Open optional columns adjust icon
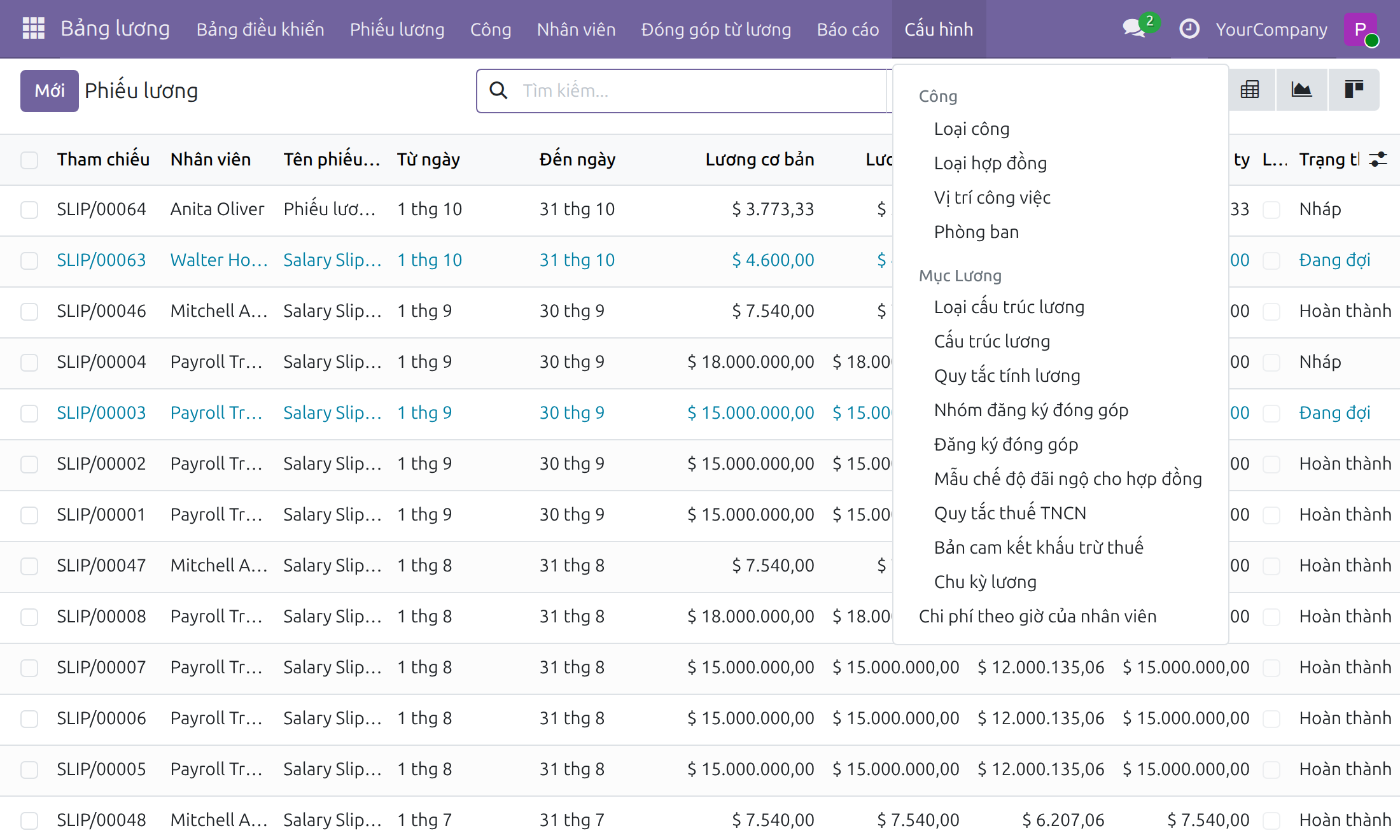 (x=1378, y=159)
